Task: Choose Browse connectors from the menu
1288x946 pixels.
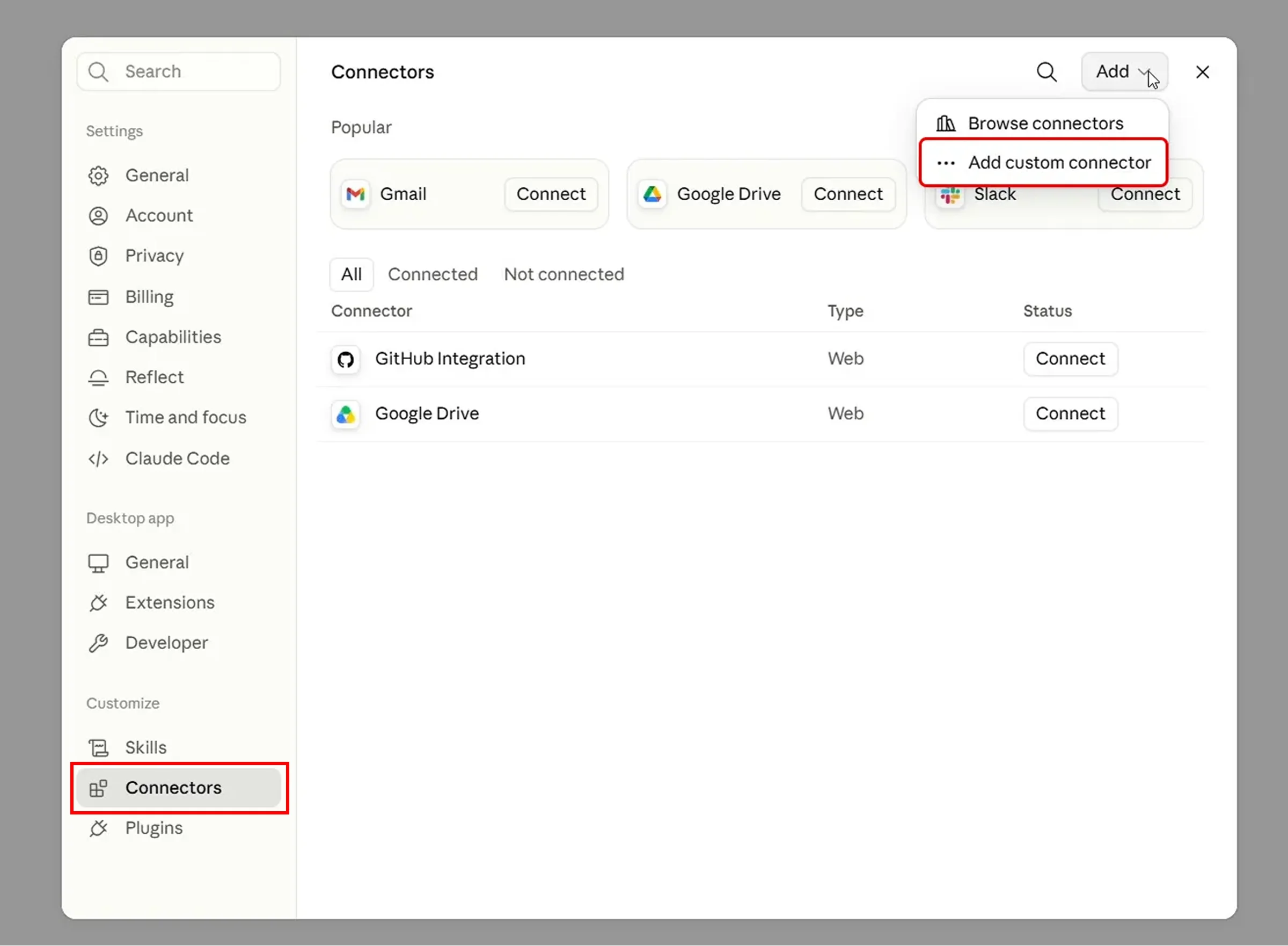Action: (x=1042, y=123)
